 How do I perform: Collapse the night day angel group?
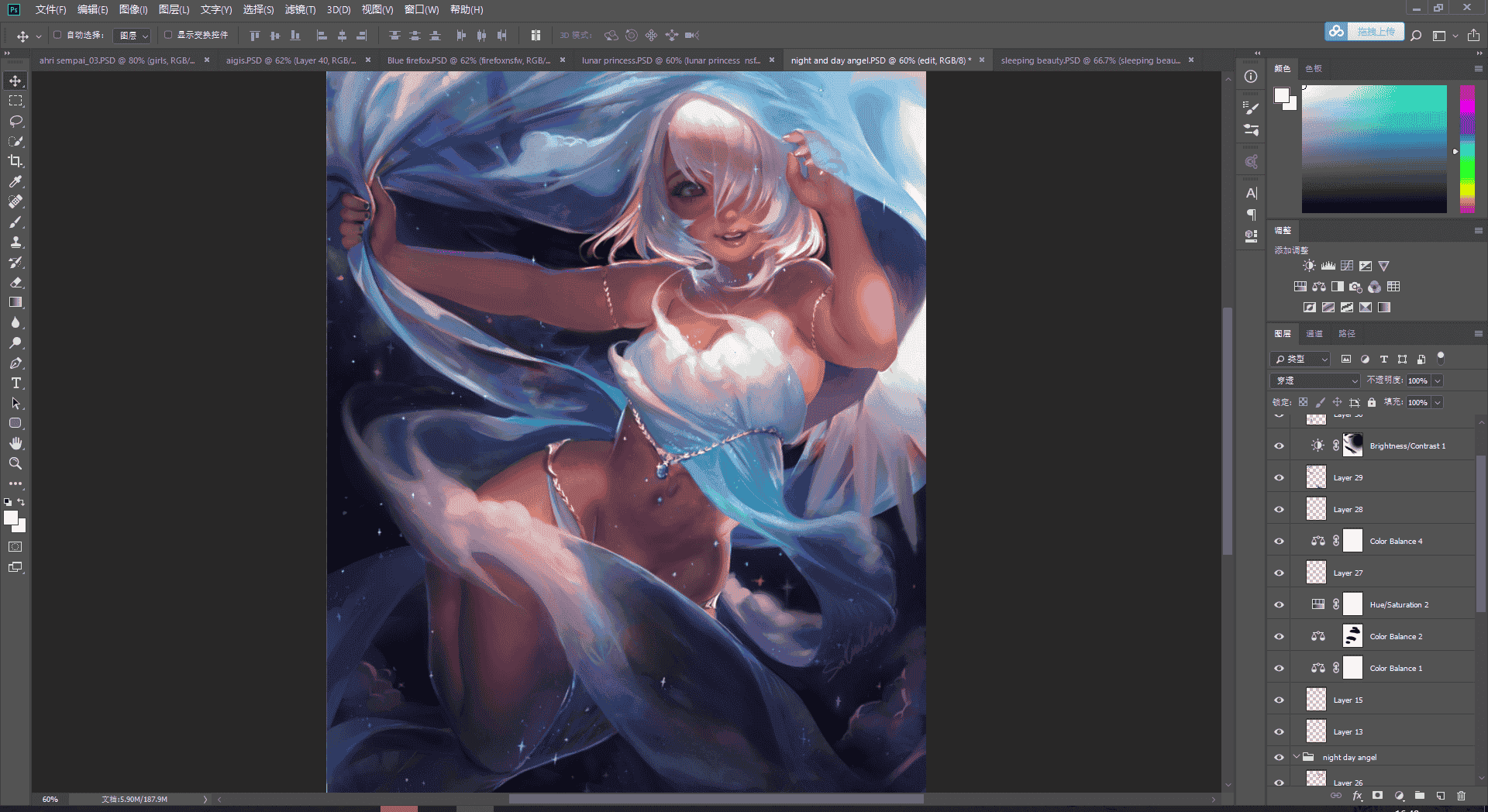(x=1297, y=757)
